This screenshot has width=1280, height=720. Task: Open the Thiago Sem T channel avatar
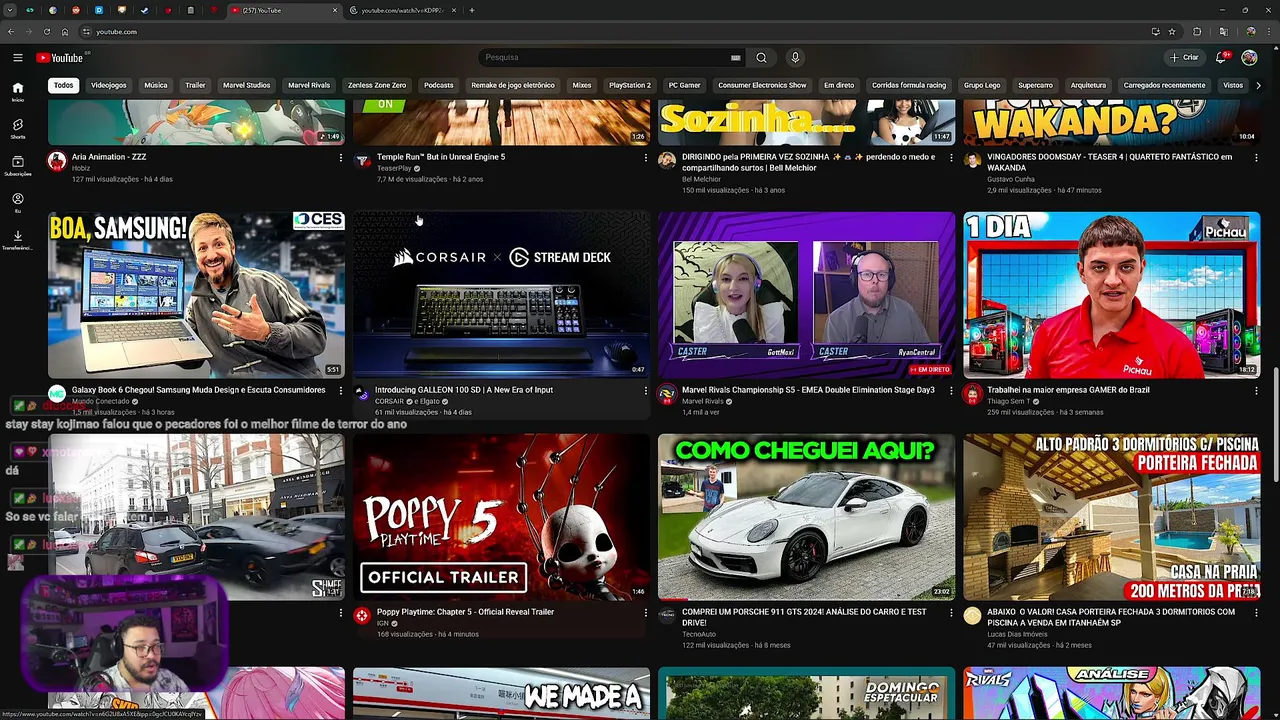[x=972, y=394]
